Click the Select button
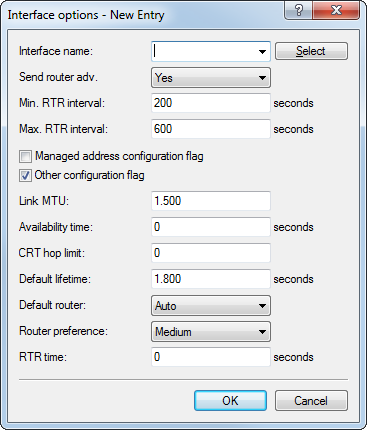This screenshot has width=367, height=430. click(311, 51)
